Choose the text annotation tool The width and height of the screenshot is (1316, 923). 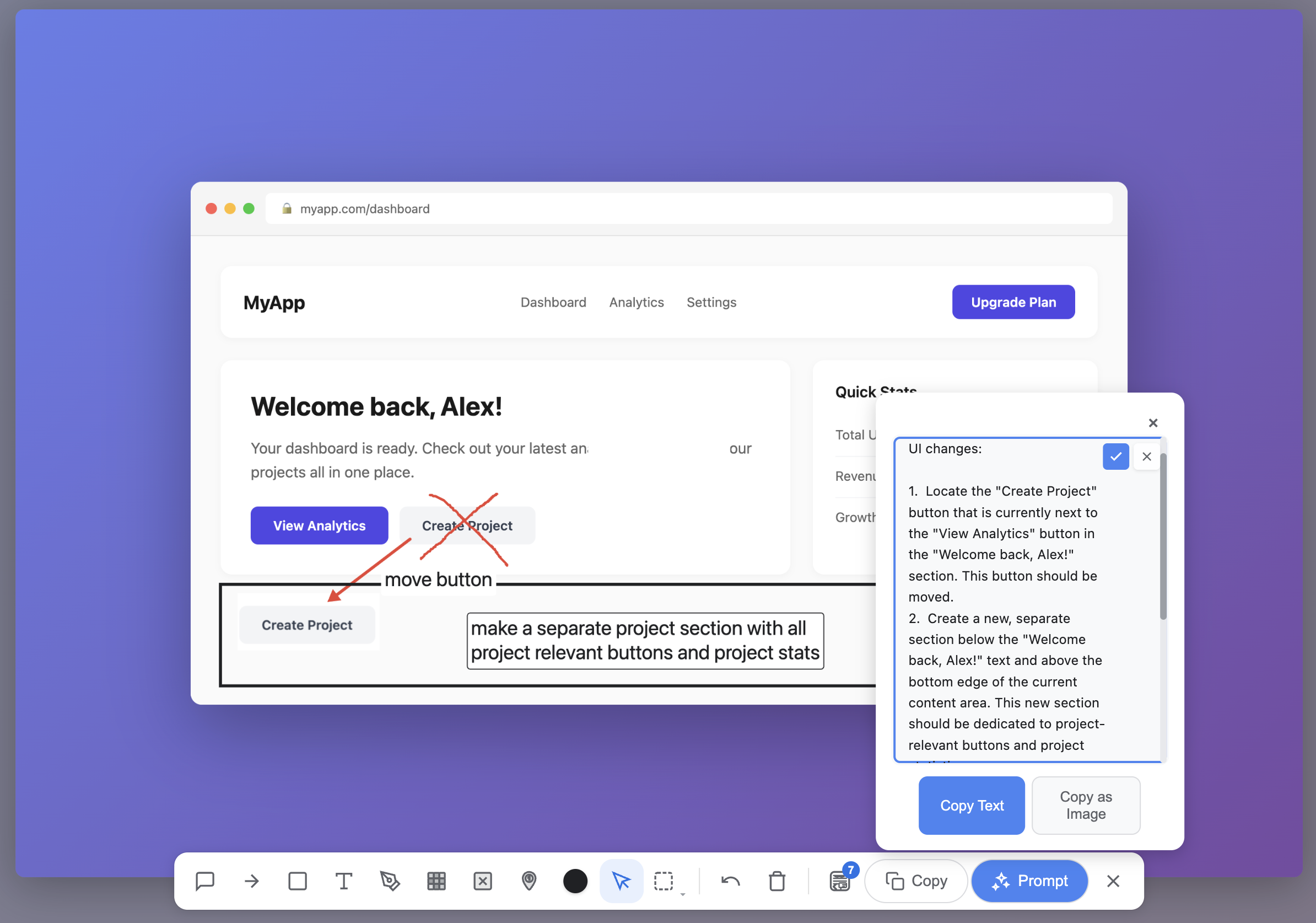click(x=344, y=881)
